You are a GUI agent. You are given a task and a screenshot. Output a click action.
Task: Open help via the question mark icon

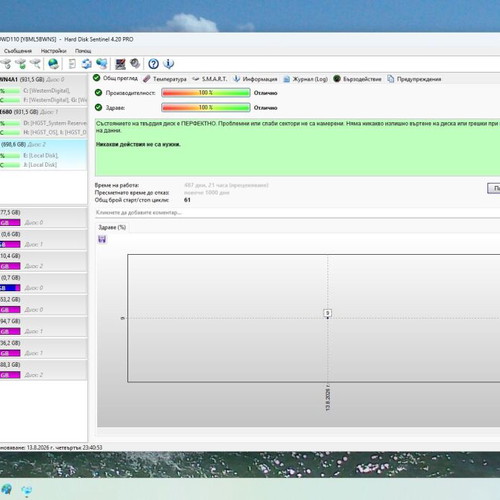[x=153, y=64]
